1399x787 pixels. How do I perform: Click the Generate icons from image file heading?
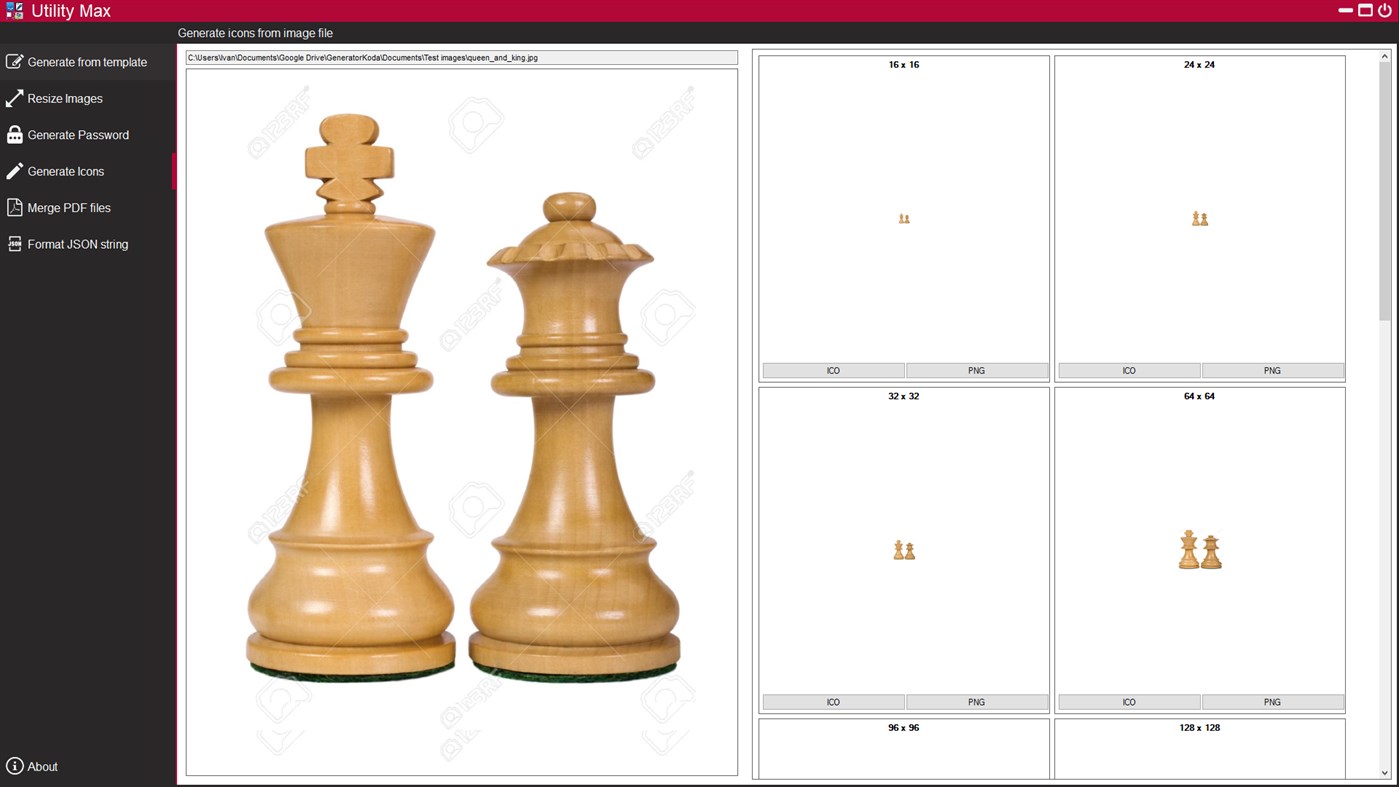[x=255, y=33]
